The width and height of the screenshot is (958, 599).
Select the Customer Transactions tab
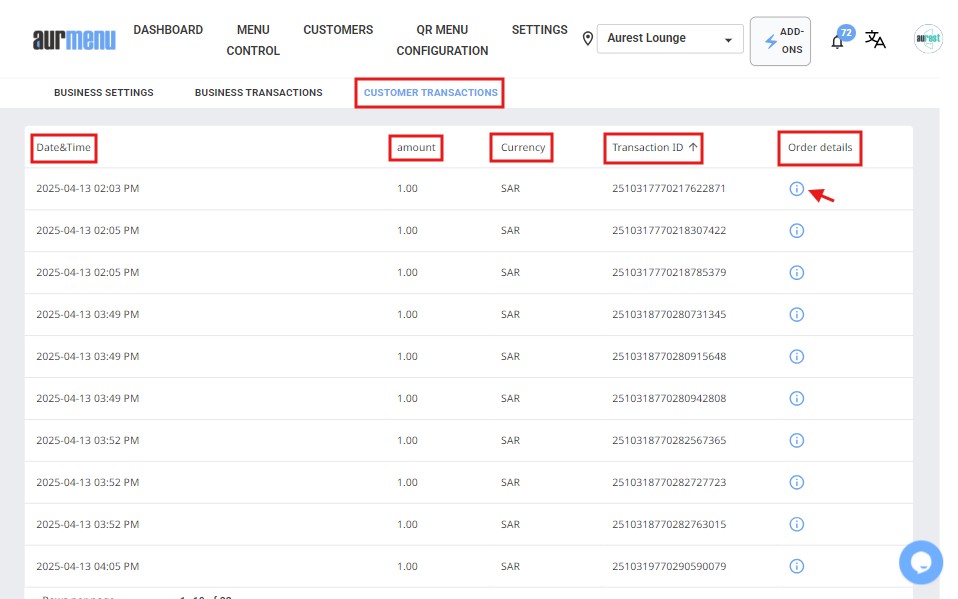point(430,93)
